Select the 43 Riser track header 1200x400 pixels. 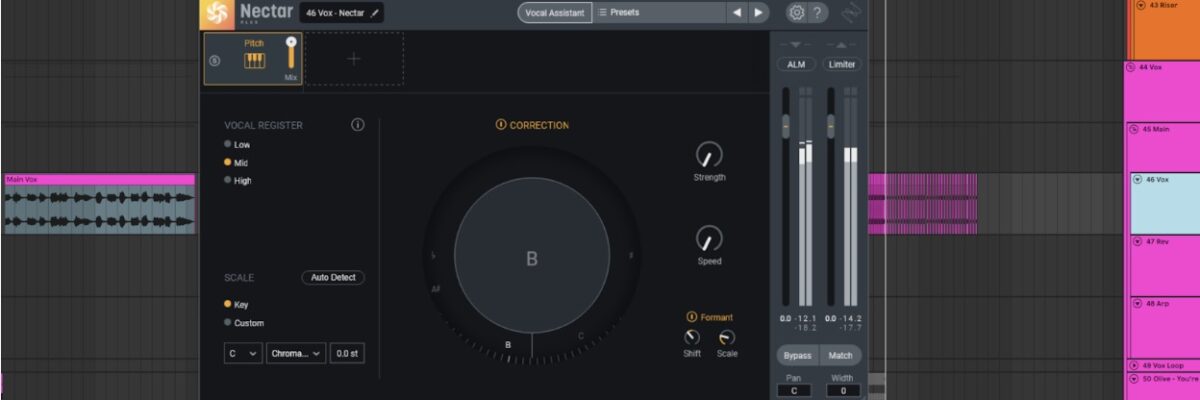(x=1165, y=29)
